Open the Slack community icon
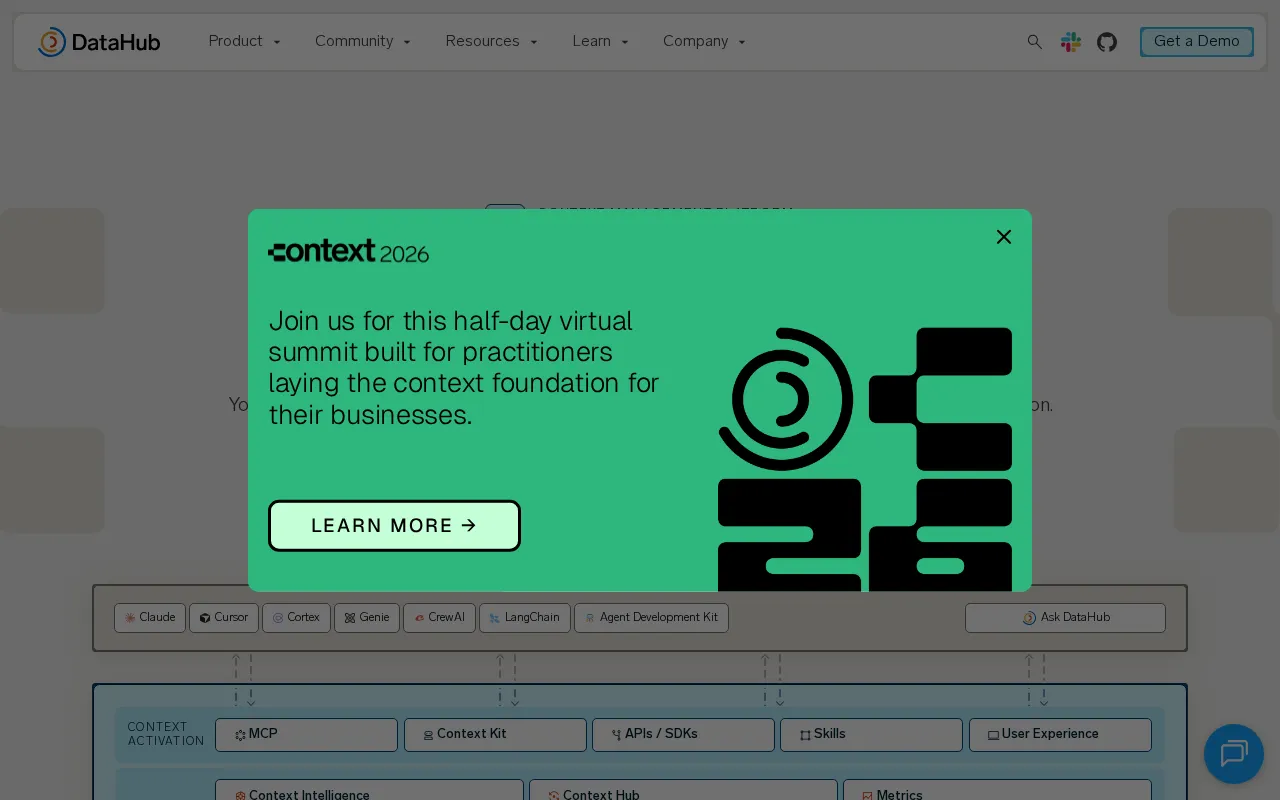The image size is (1280, 800). [1071, 42]
